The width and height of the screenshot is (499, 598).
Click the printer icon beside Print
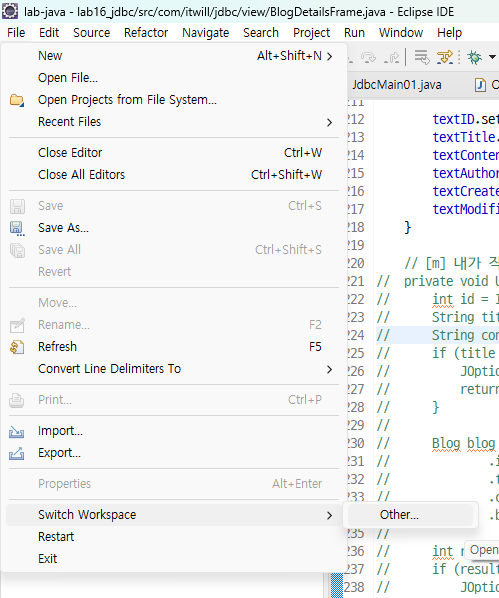tap(17, 400)
